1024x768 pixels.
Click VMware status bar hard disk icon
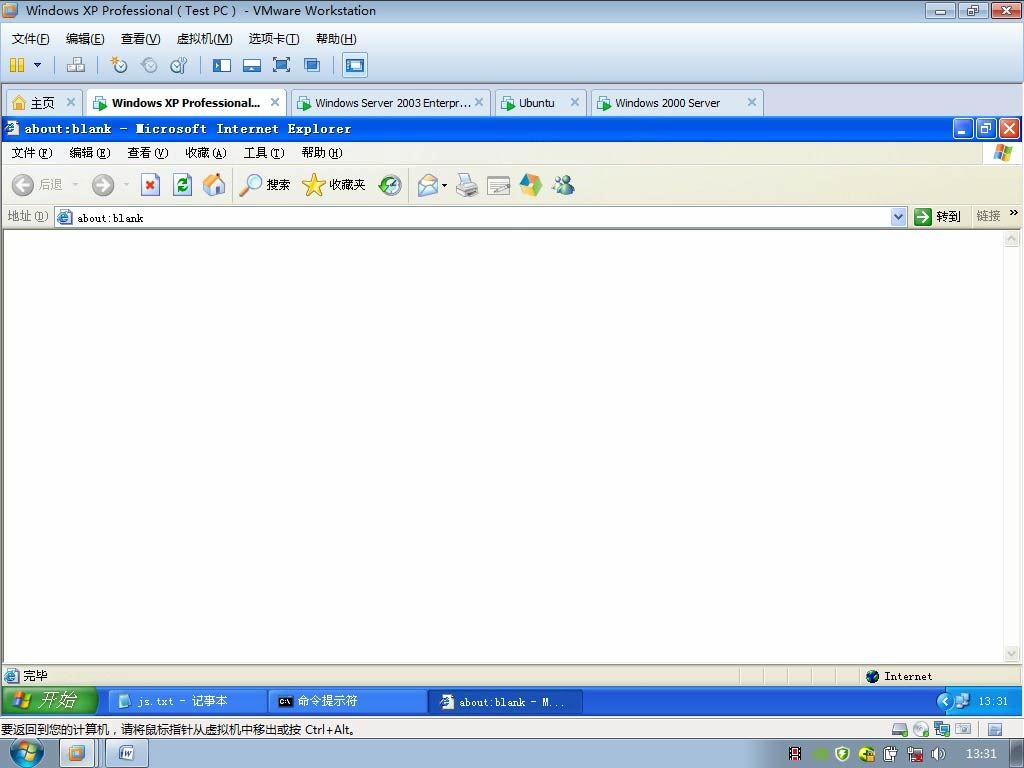click(899, 729)
